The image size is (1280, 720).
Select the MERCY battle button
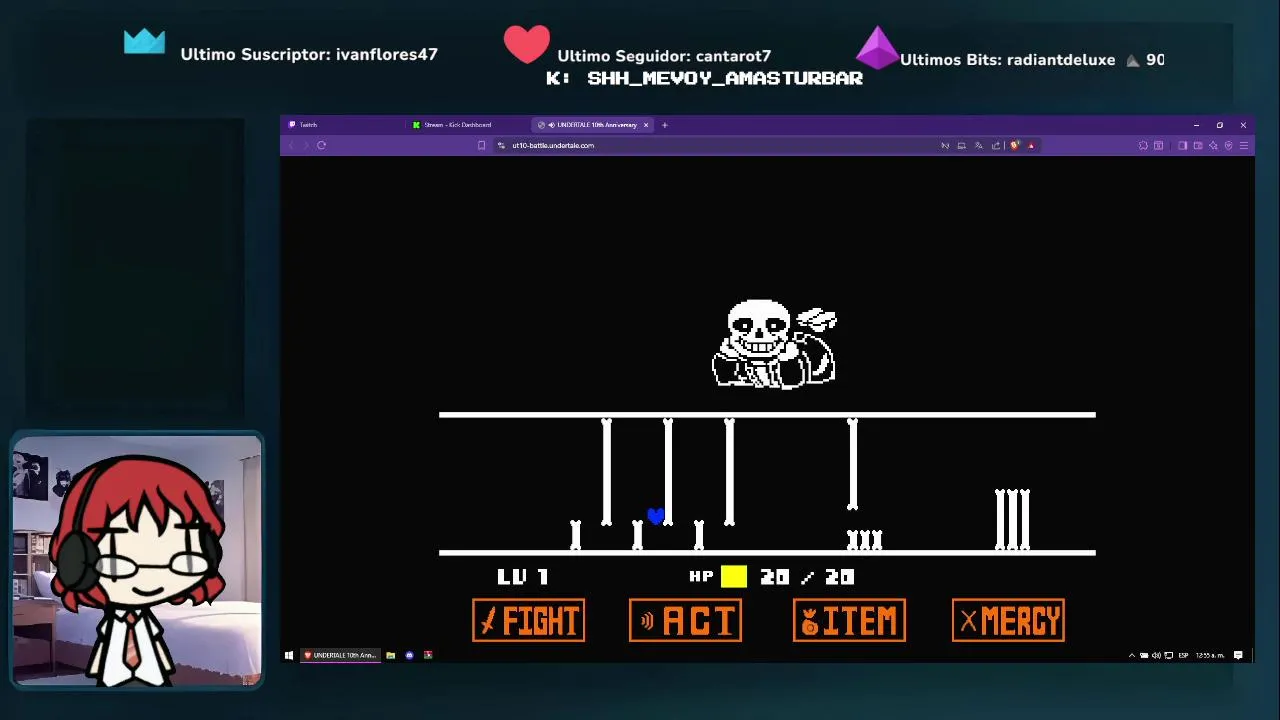1008,621
